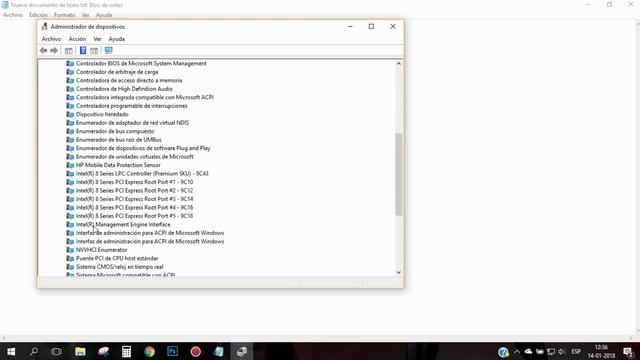
Task: Open the Edición menu in Bloc de notas
Action: click(38, 15)
